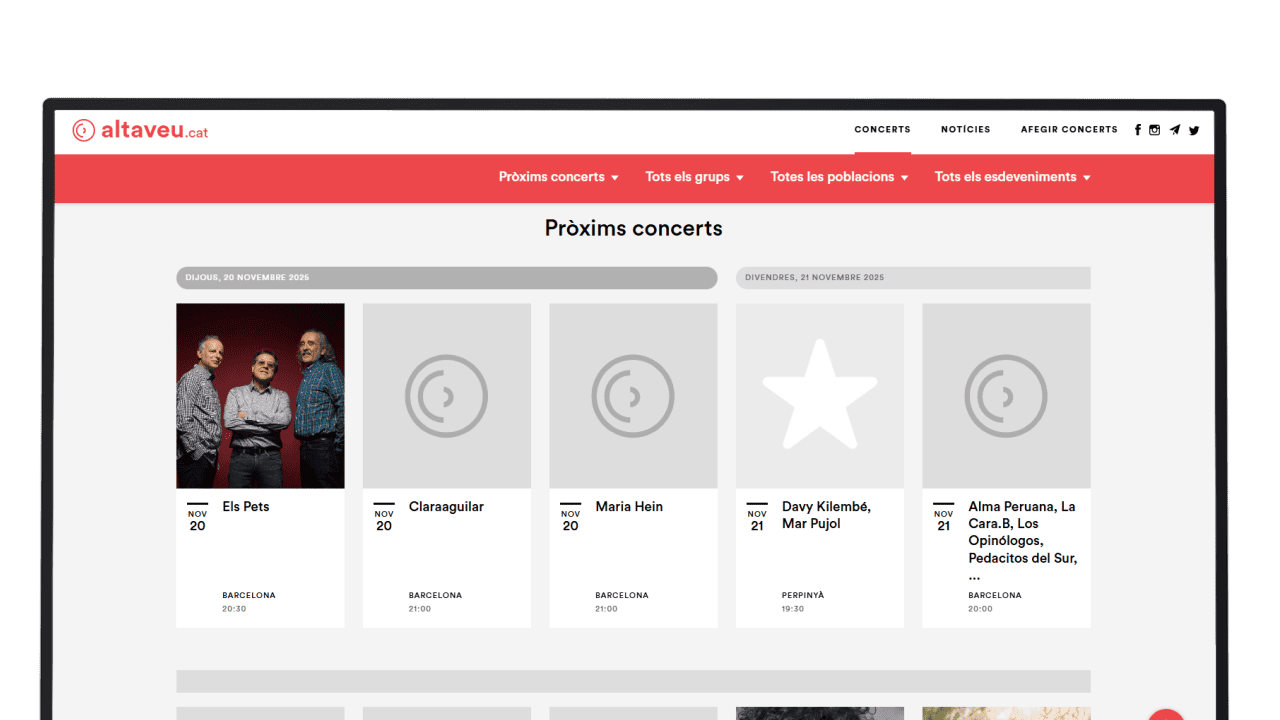Open the Twitter social icon

[x=1194, y=130]
